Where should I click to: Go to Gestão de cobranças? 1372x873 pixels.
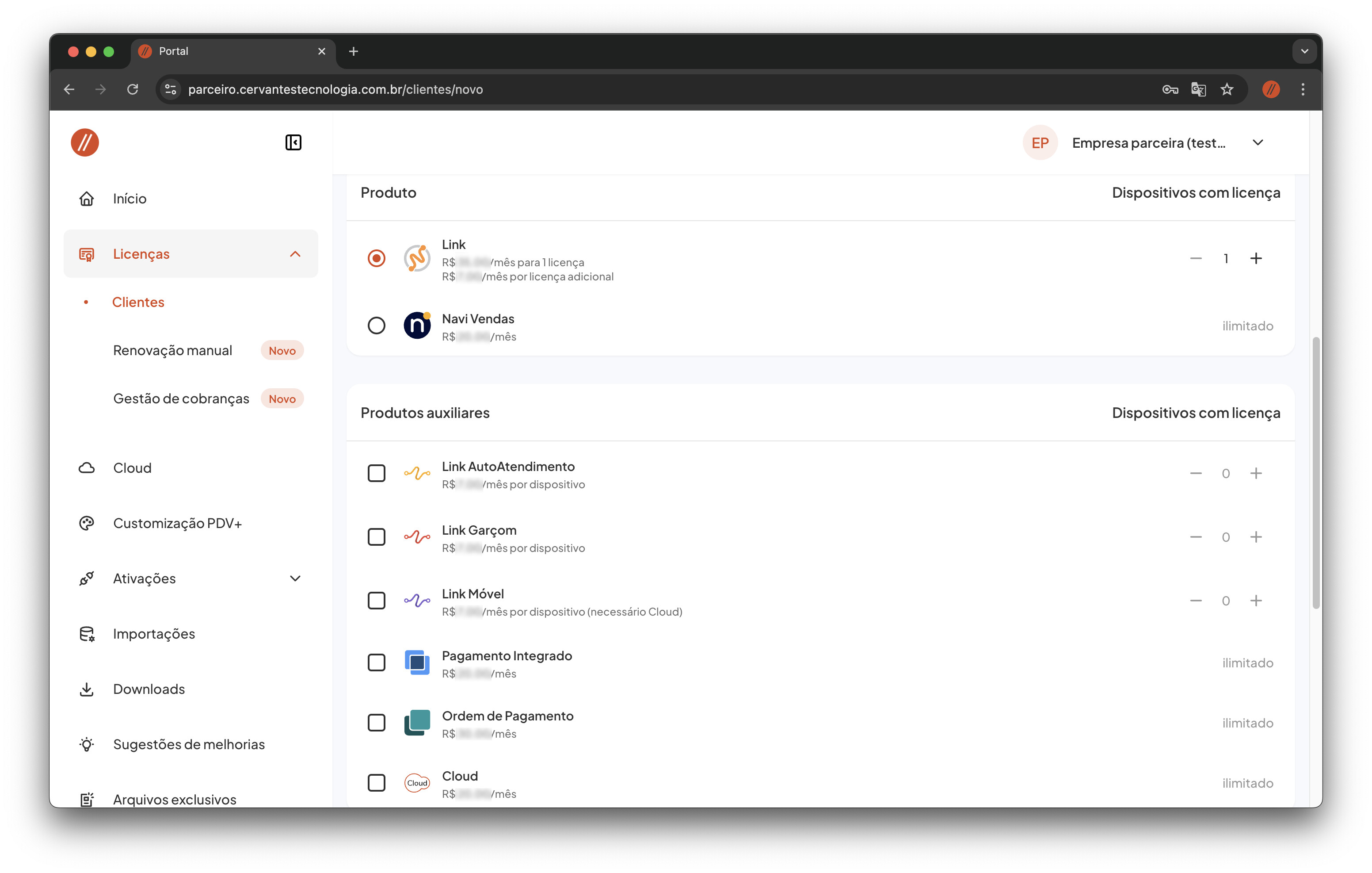click(181, 398)
